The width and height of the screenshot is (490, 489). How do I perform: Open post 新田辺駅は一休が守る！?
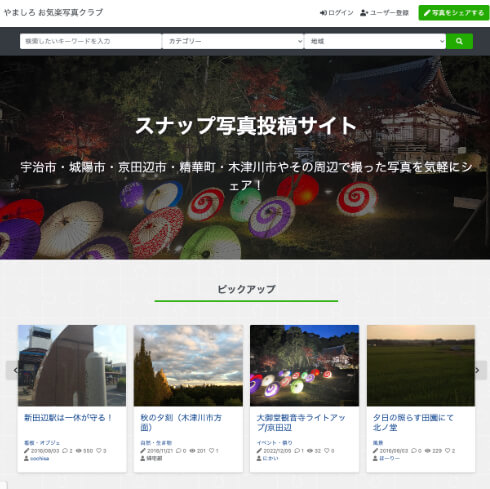pos(68,418)
